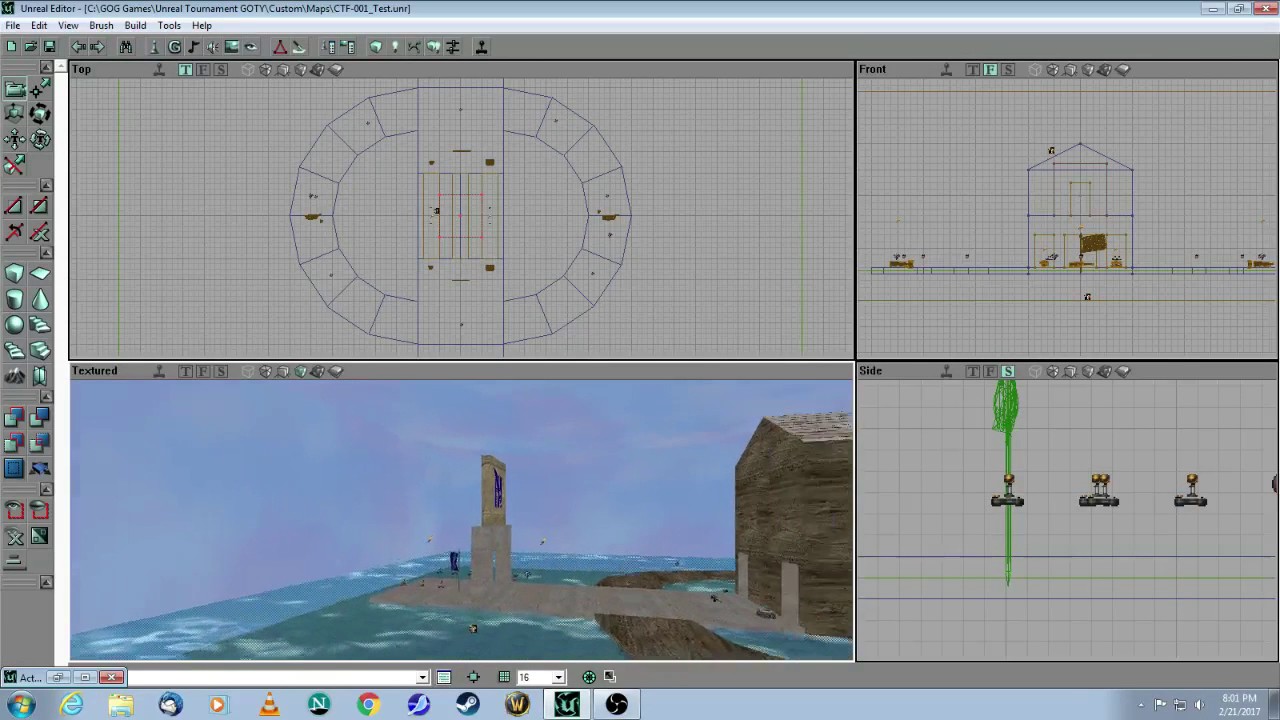Collapse the clipping tools group
The width and height of the screenshot is (1280, 720).
(47, 186)
